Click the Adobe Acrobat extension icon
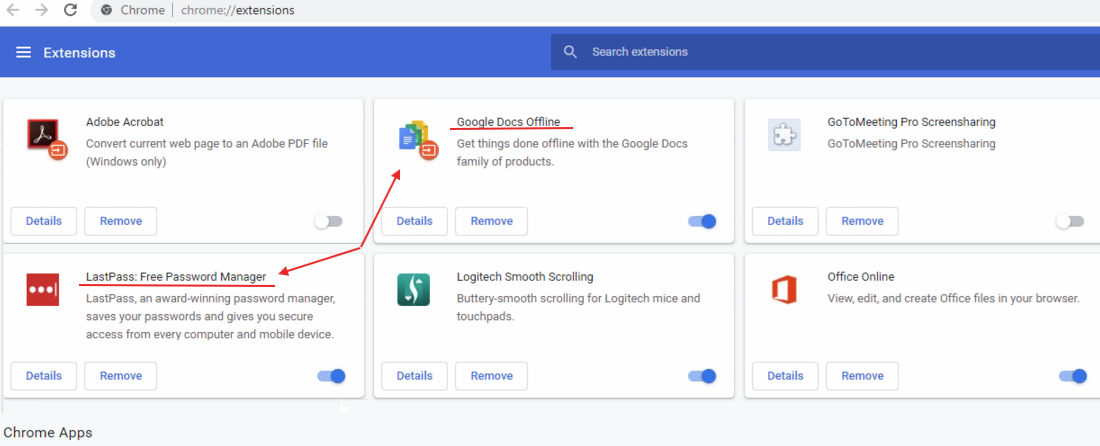 [x=46, y=139]
